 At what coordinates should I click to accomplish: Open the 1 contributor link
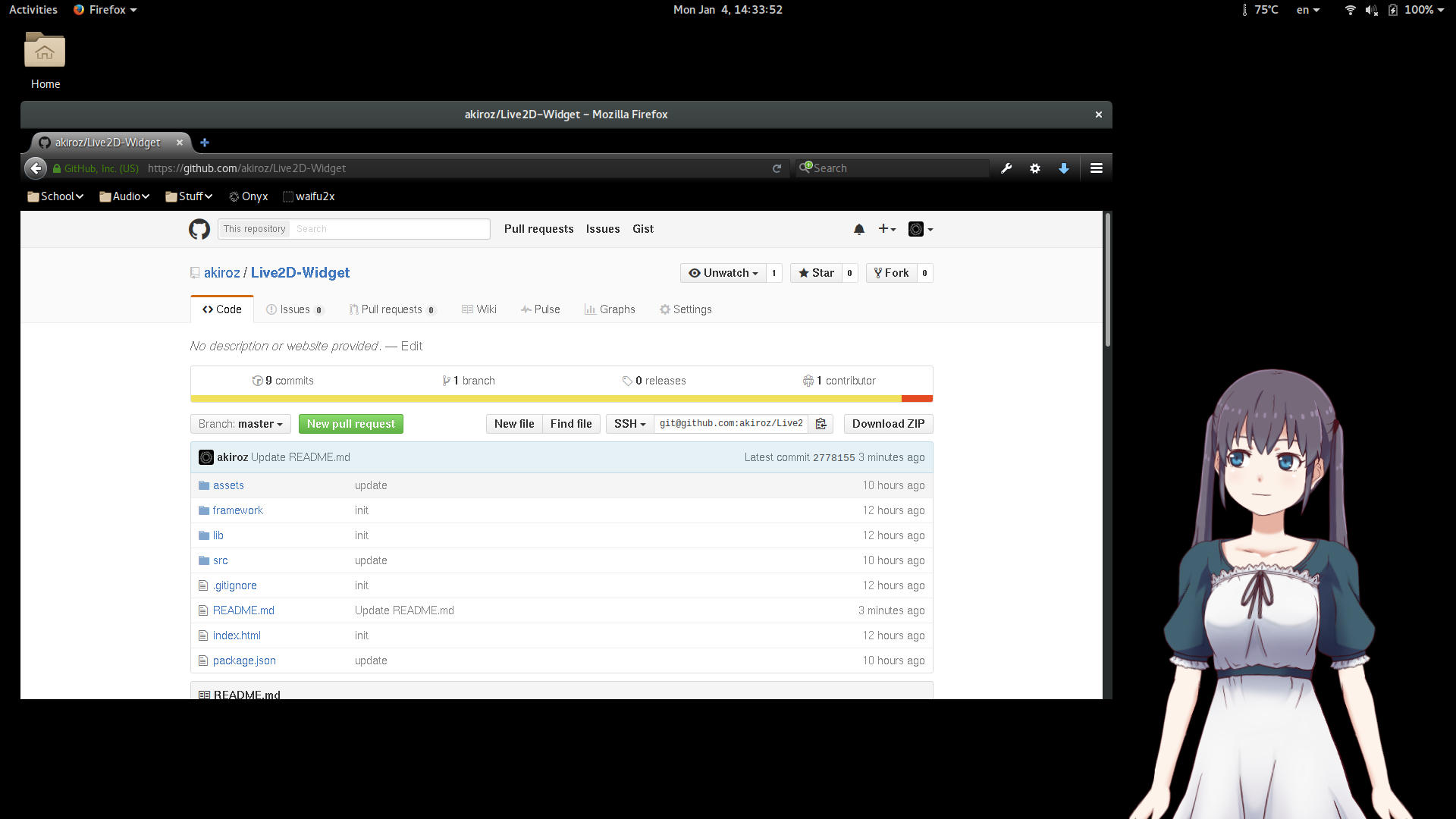839,381
